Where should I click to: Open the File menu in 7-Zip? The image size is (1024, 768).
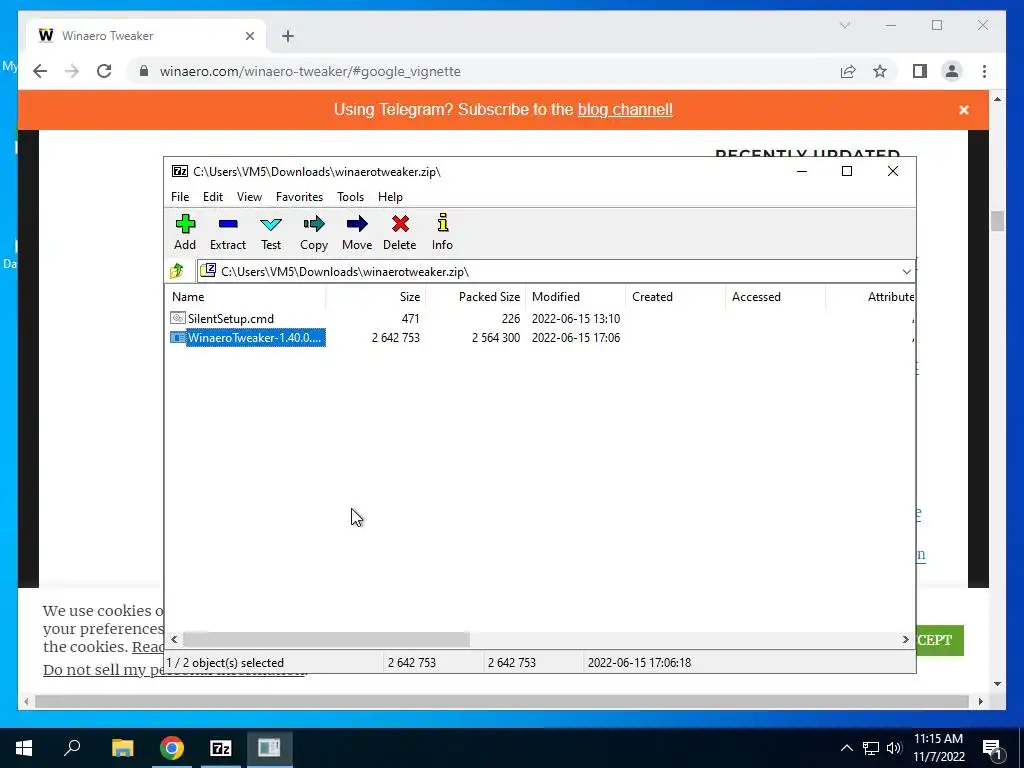180,197
